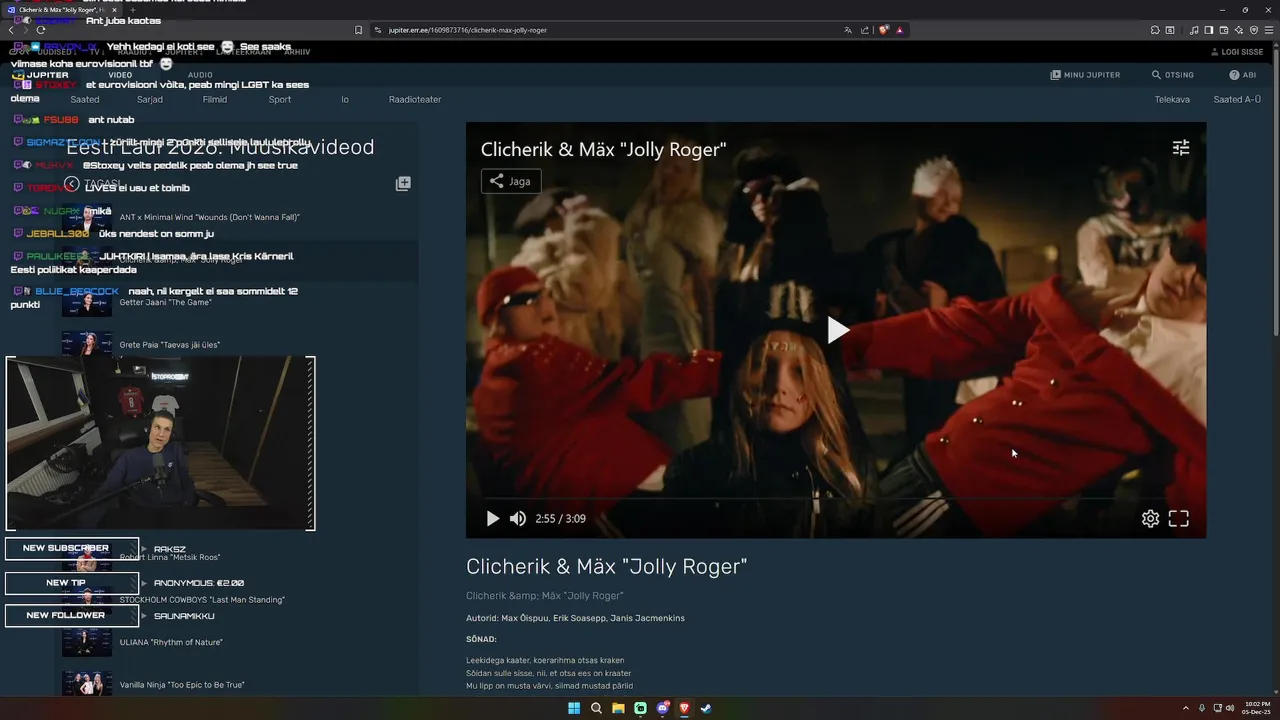Open the Minu Jupiter section

(x=1085, y=75)
